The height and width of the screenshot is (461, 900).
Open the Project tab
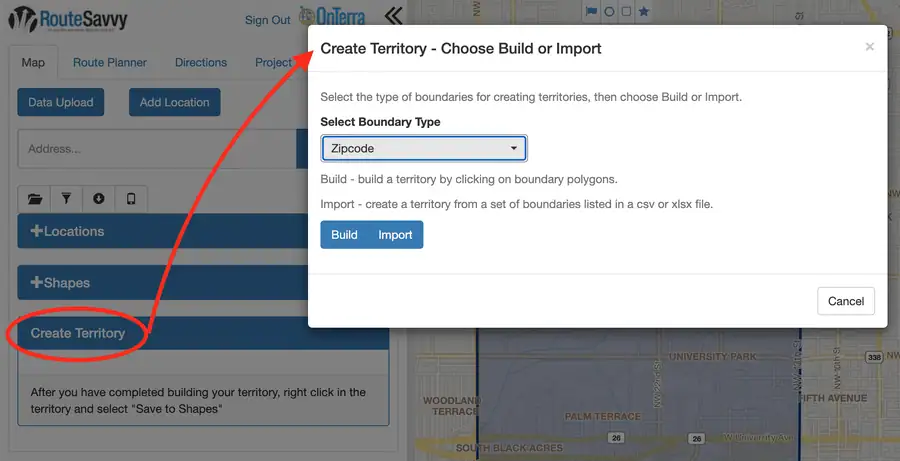coord(274,63)
